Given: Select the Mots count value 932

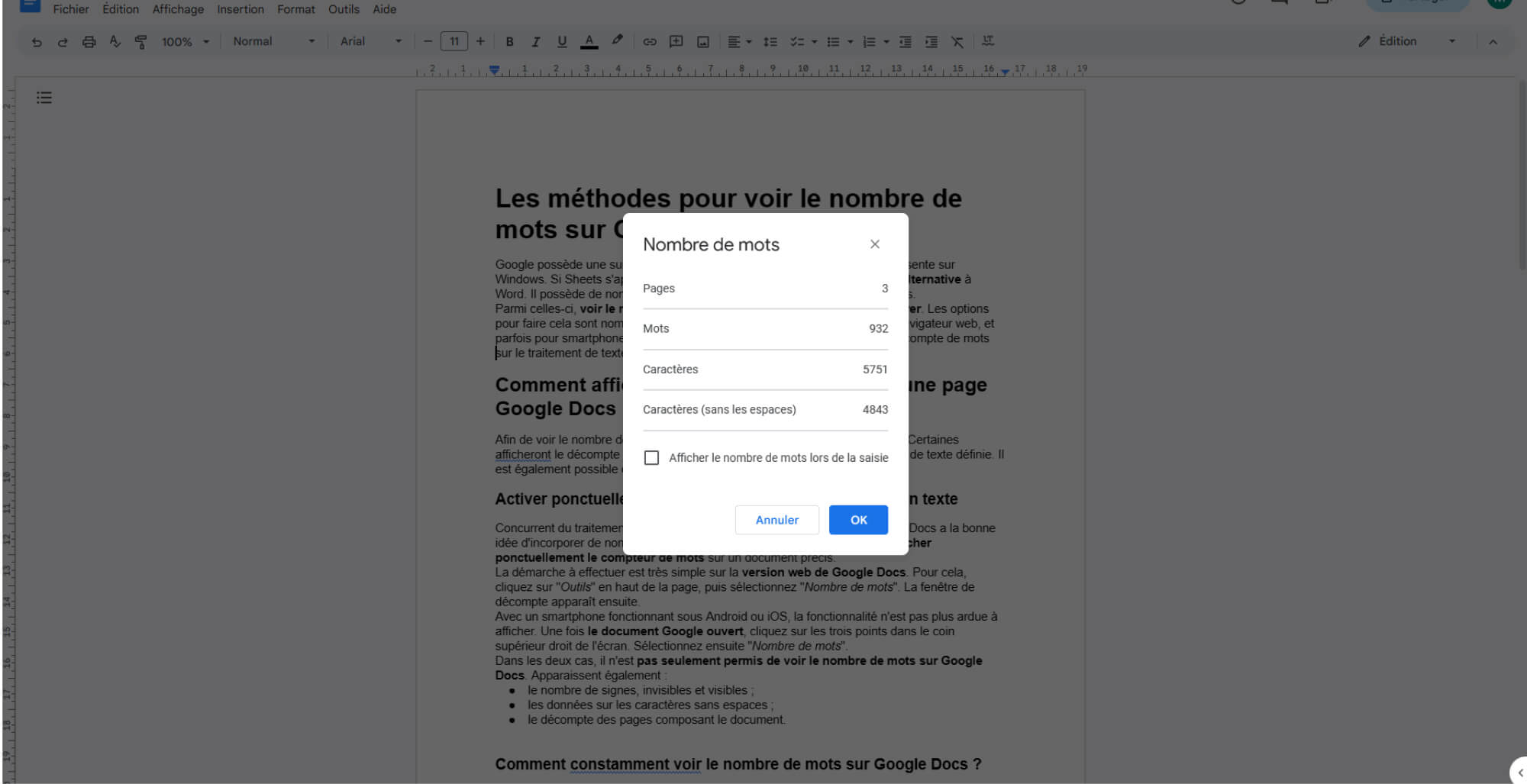Looking at the screenshot, I should point(878,329).
